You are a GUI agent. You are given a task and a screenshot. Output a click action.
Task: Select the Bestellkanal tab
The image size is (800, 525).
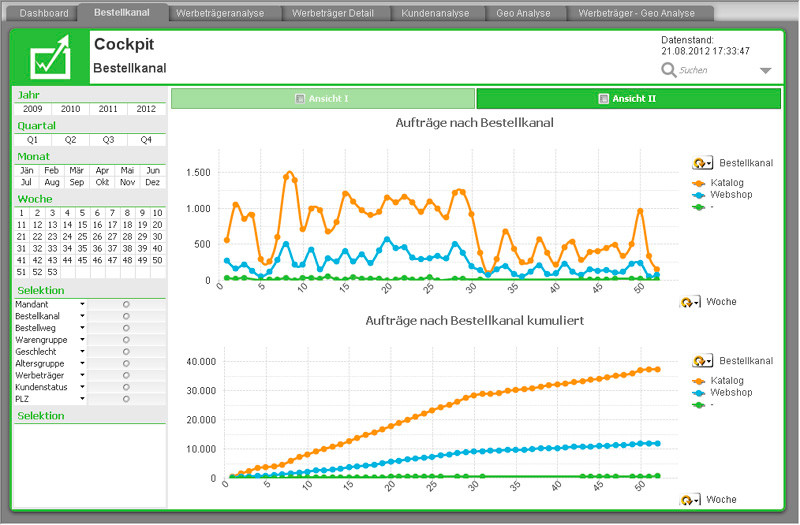(x=122, y=12)
